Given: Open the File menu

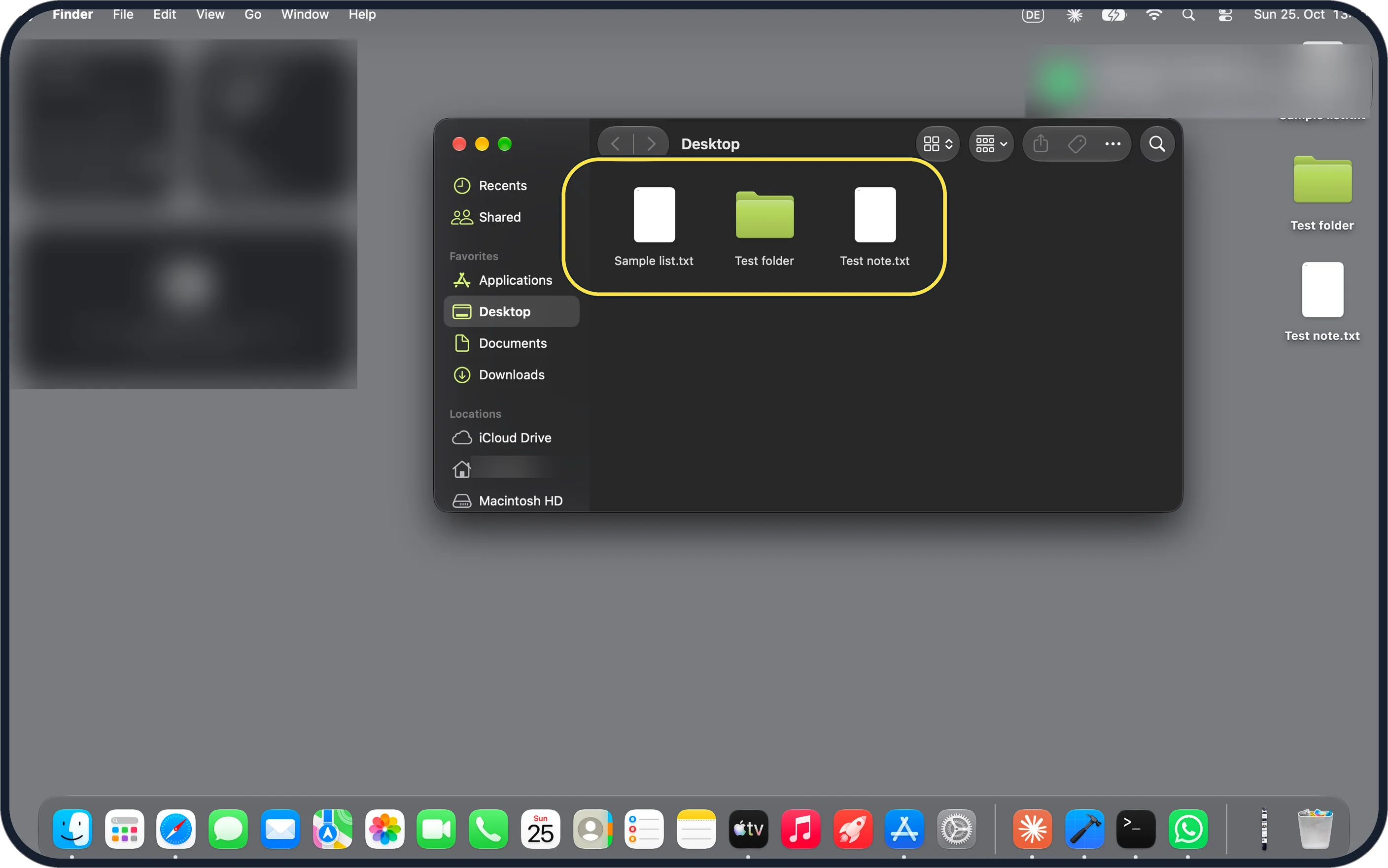Looking at the screenshot, I should pyautogui.click(x=123, y=14).
